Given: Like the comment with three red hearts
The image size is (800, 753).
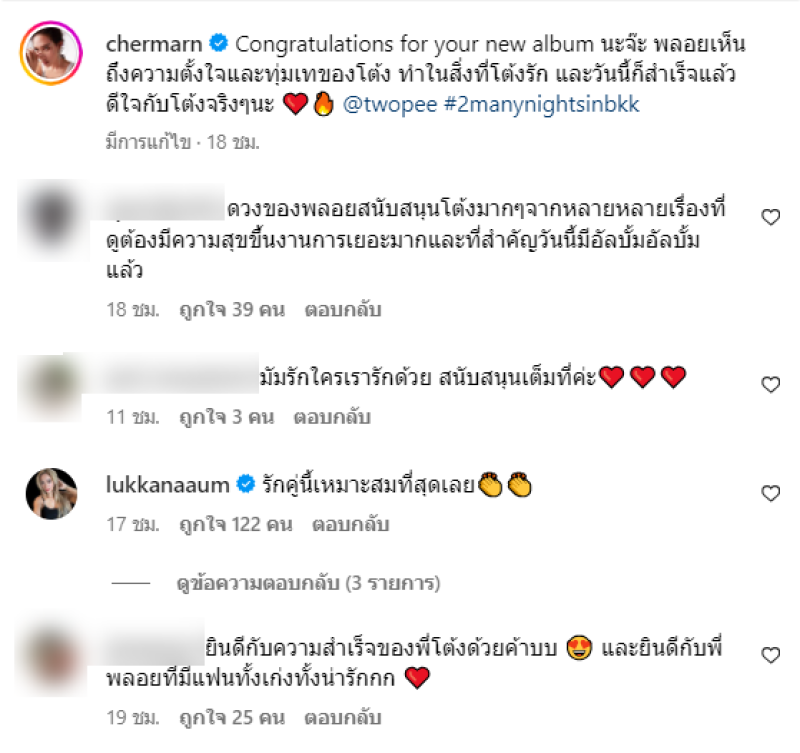Looking at the screenshot, I should [x=770, y=384].
